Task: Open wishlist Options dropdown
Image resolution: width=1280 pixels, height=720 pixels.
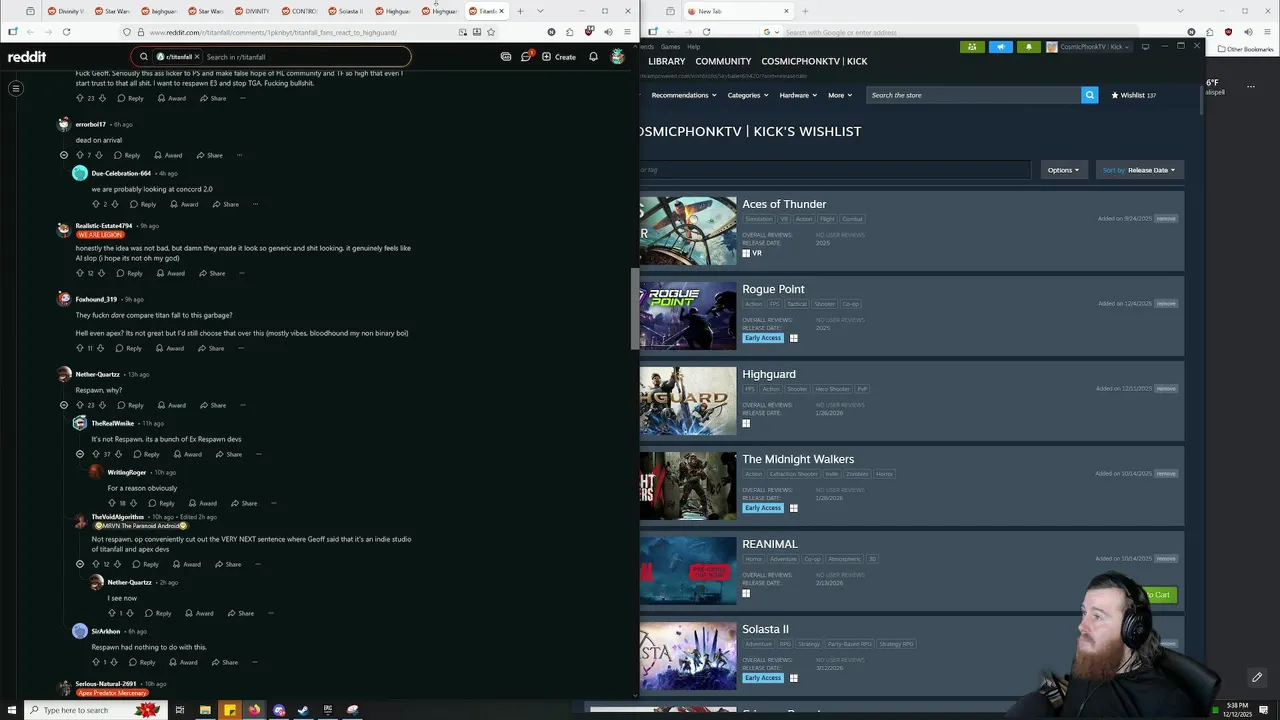Action: point(1063,170)
